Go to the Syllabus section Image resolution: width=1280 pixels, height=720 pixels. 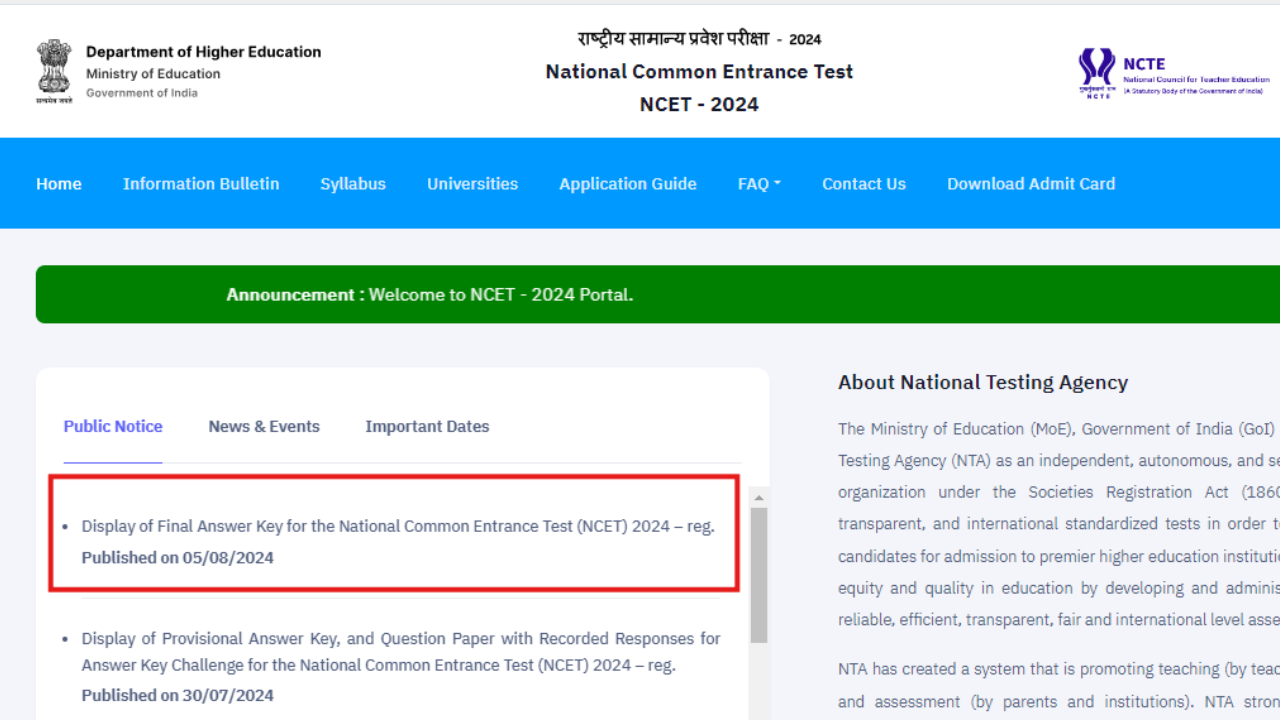coord(353,183)
